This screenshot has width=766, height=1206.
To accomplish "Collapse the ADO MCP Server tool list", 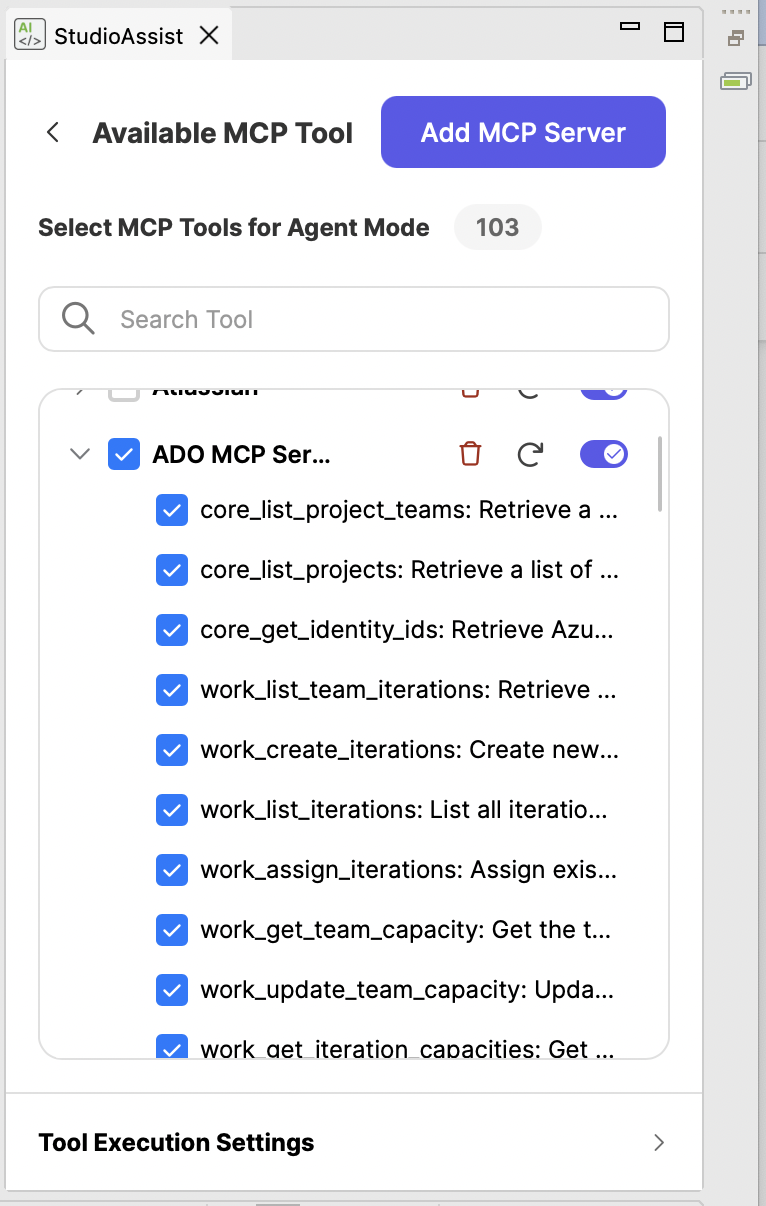I will tap(79, 454).
